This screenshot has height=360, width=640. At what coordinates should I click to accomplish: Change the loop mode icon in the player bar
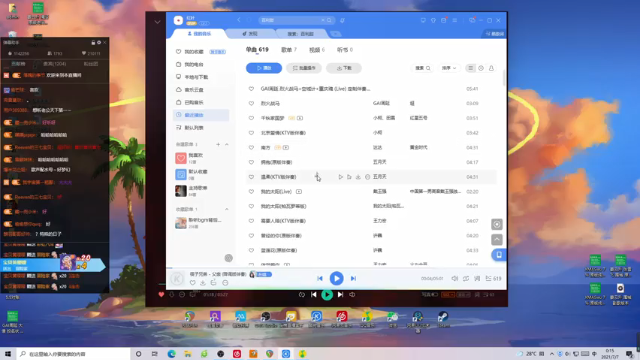[466, 278]
